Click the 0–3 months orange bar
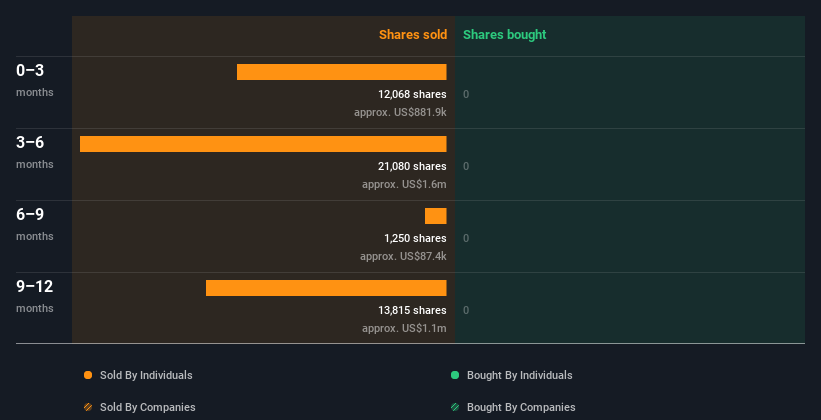This screenshot has height=420, width=821. (342, 72)
